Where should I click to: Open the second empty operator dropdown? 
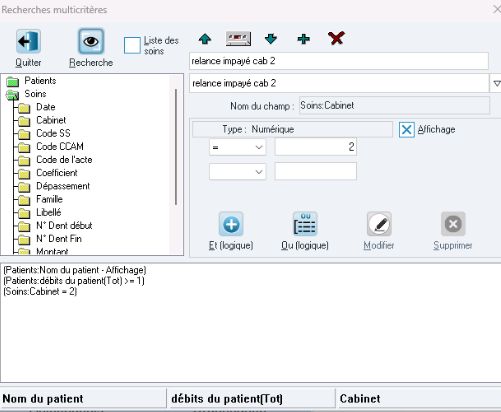(238, 172)
